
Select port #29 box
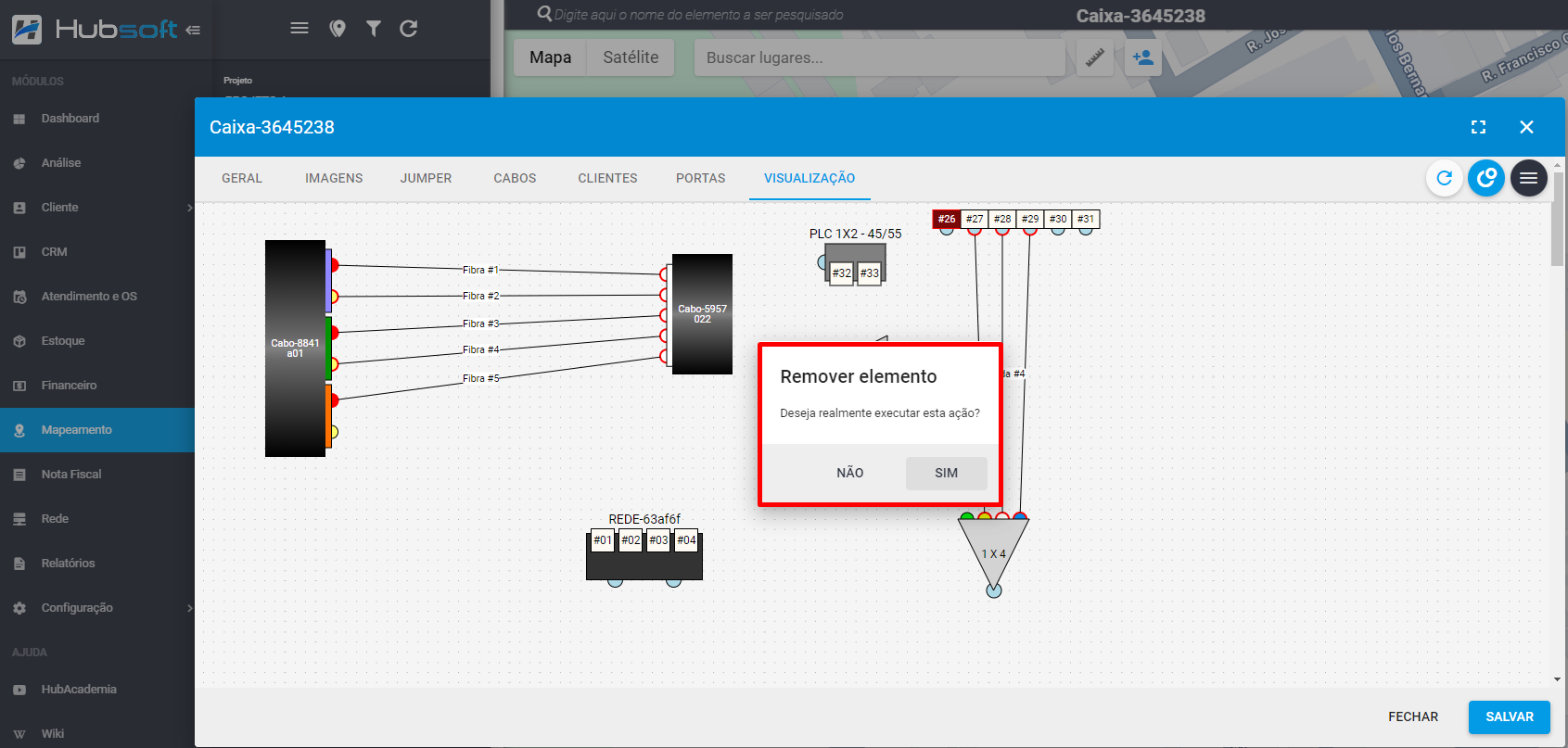click(1030, 219)
